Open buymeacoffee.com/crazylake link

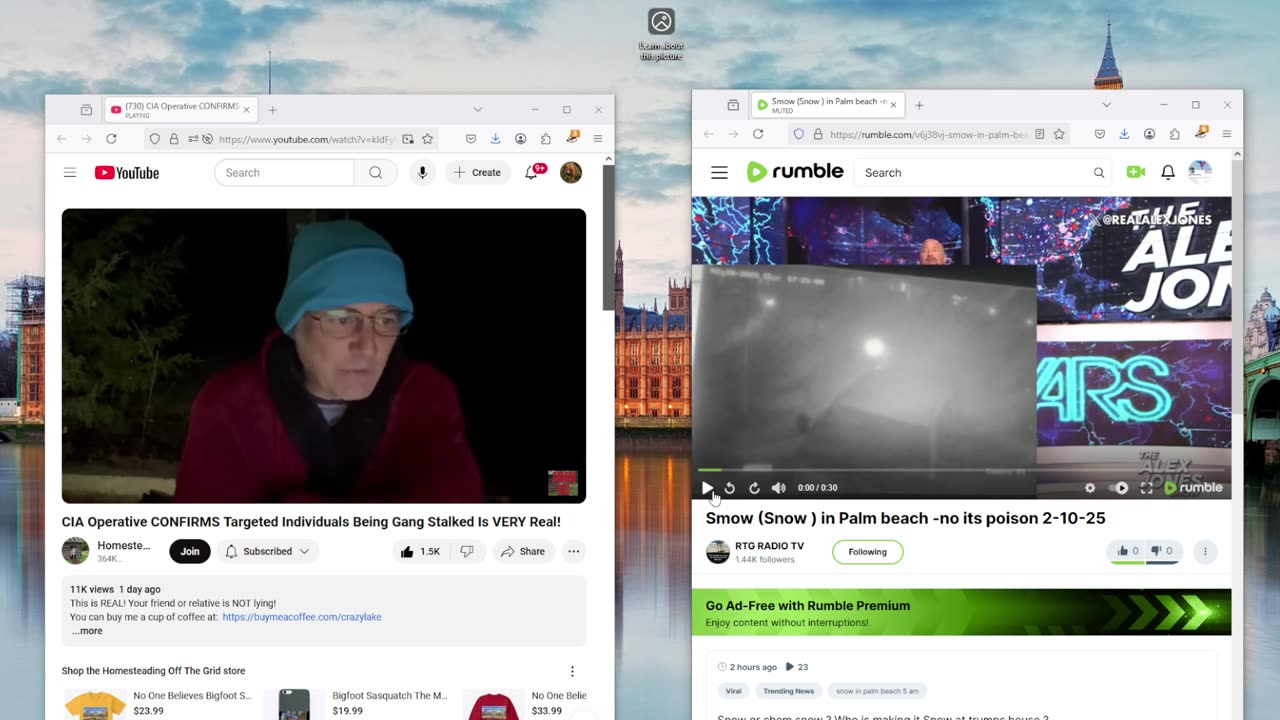click(x=302, y=617)
